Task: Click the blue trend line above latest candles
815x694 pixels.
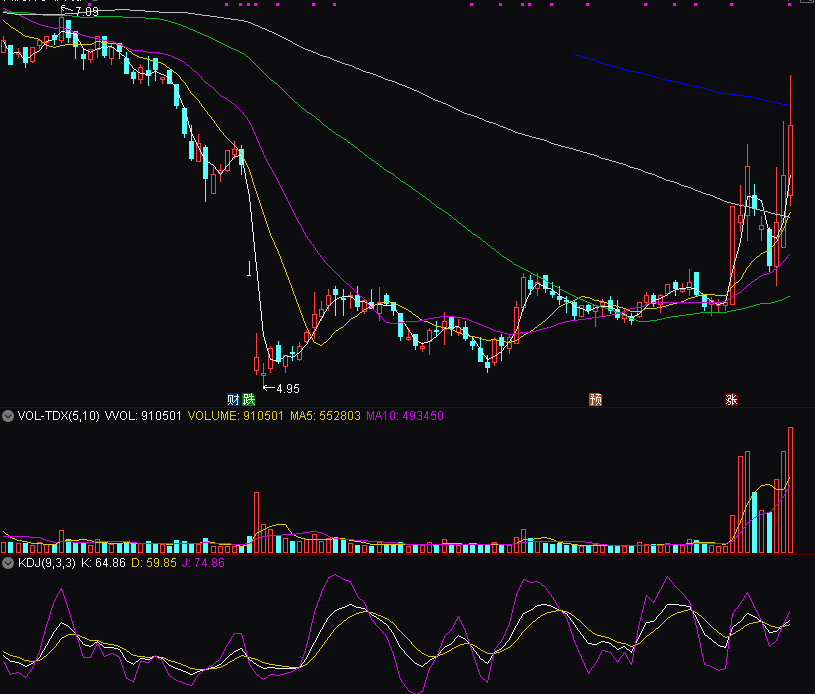Action: (680, 81)
